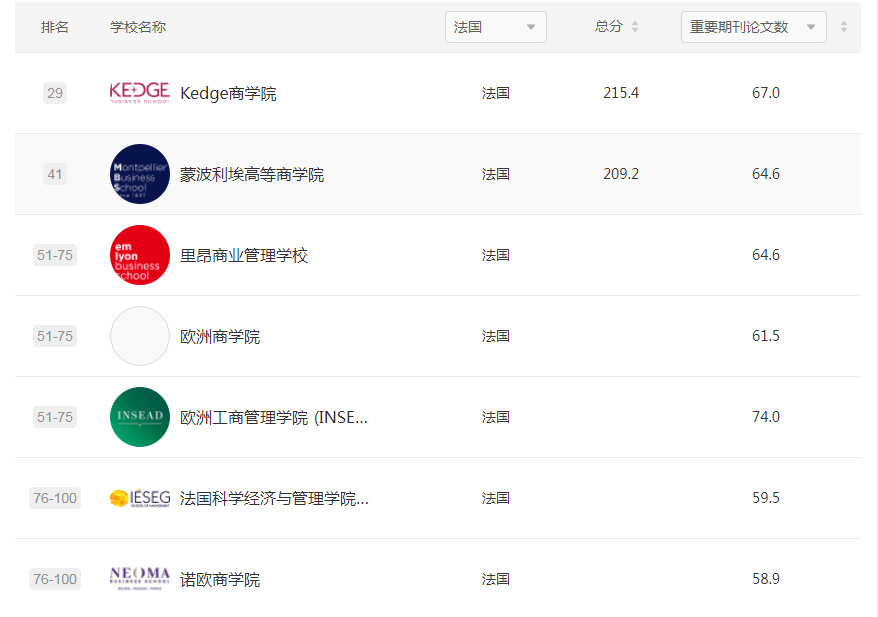This screenshot has width=878, height=617.
Task: Click the blank logo of 欧洲商学院
Action: [139, 336]
